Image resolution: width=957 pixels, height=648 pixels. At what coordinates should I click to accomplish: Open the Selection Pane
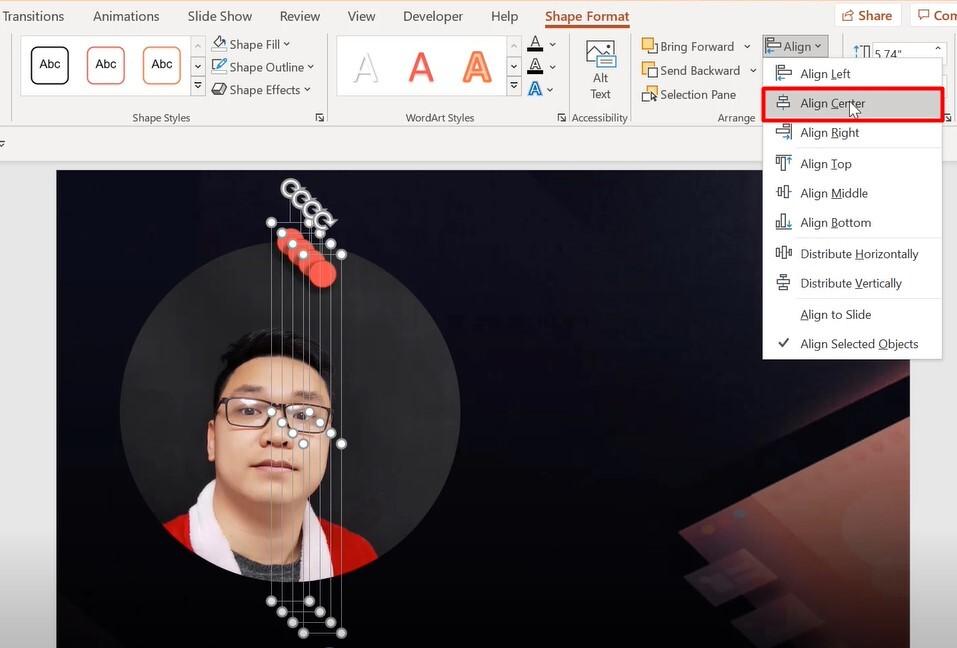tap(690, 94)
